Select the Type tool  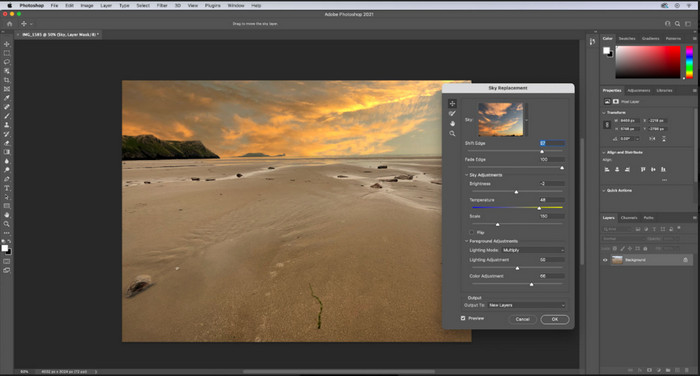click(x=7, y=188)
